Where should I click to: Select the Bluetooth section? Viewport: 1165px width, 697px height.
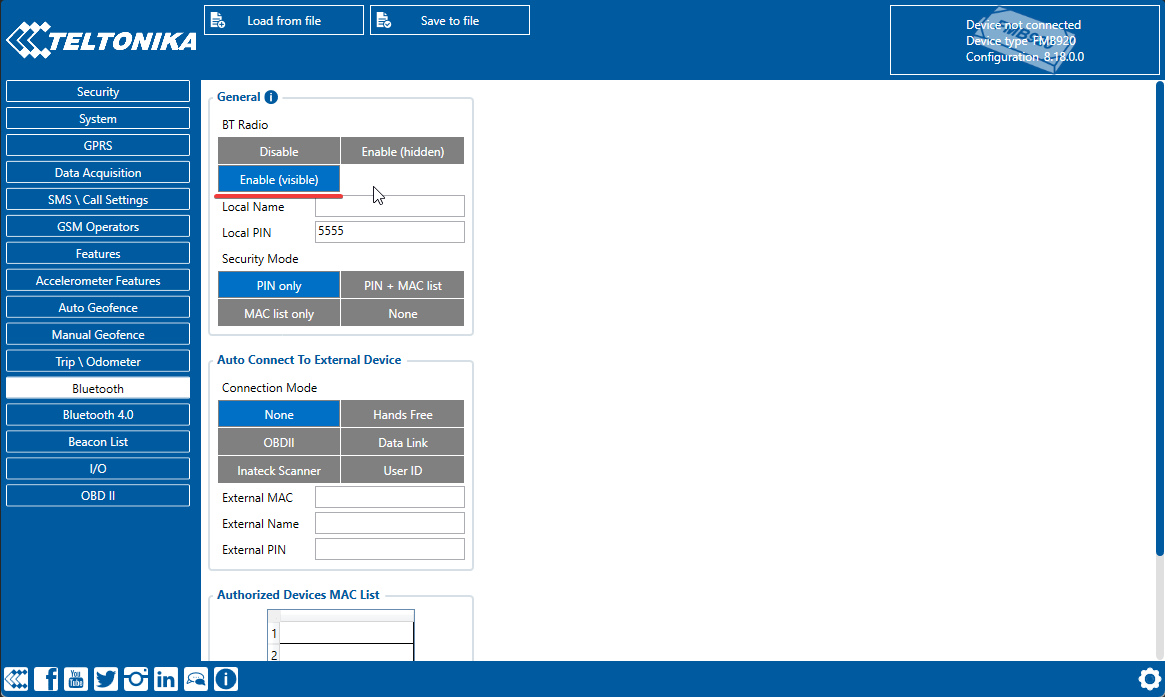(x=98, y=388)
